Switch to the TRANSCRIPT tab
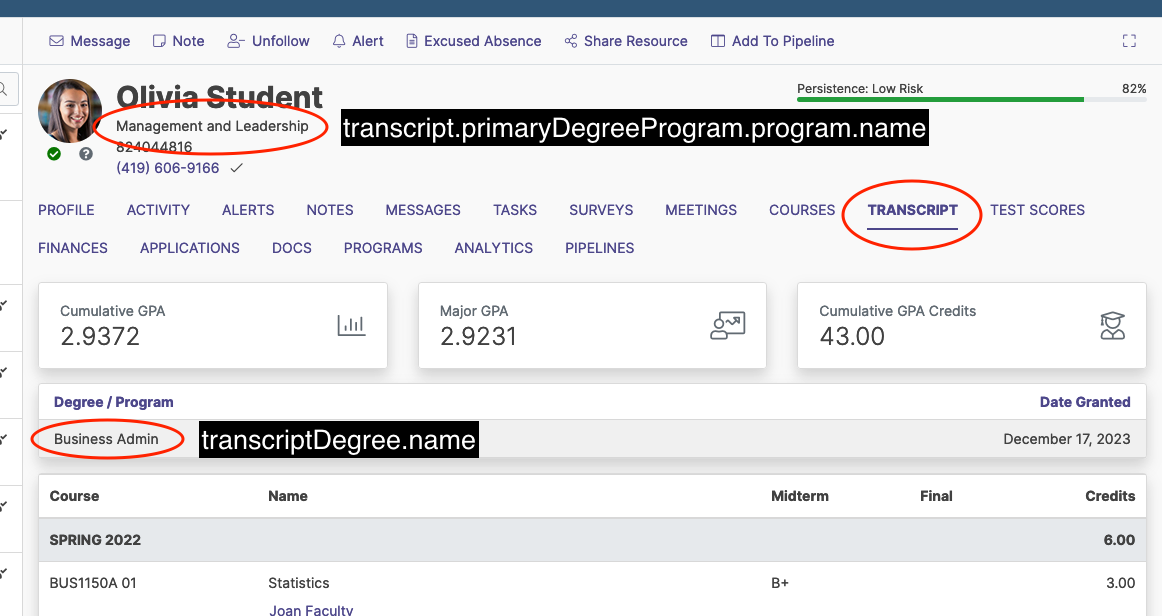The width and height of the screenshot is (1162, 616). [x=912, y=210]
